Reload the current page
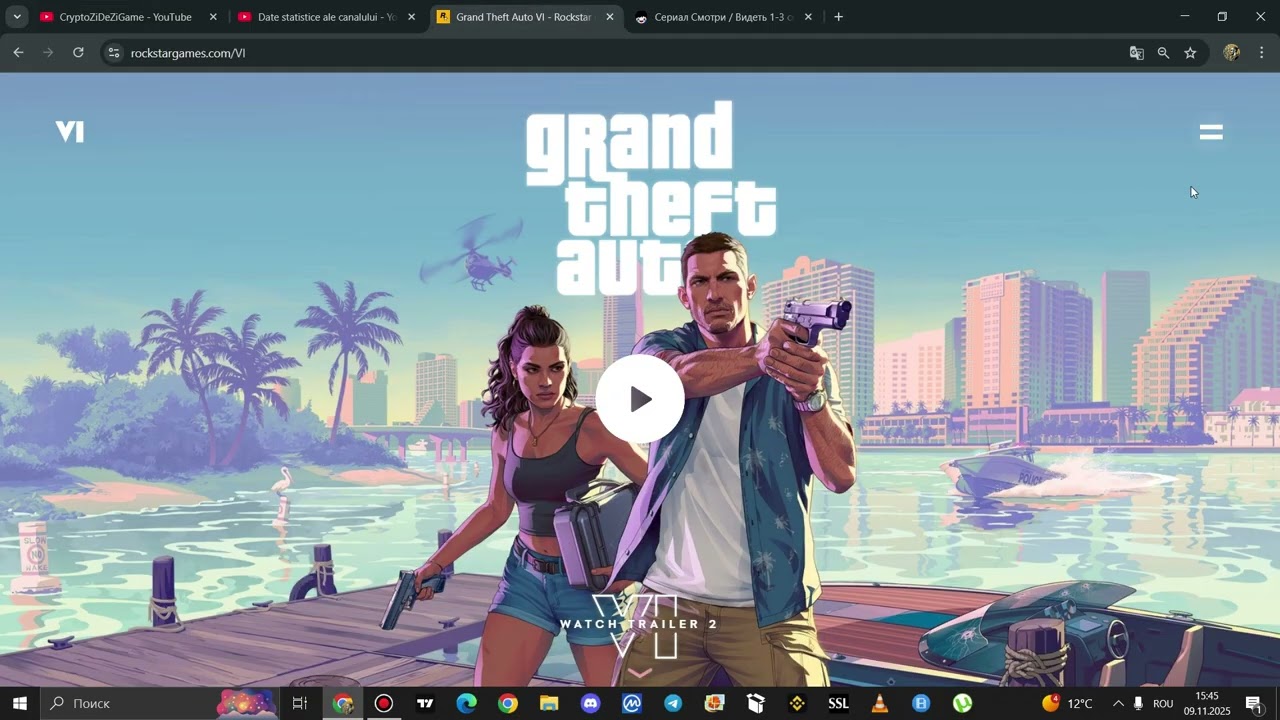Image resolution: width=1280 pixels, height=720 pixels. click(x=78, y=53)
